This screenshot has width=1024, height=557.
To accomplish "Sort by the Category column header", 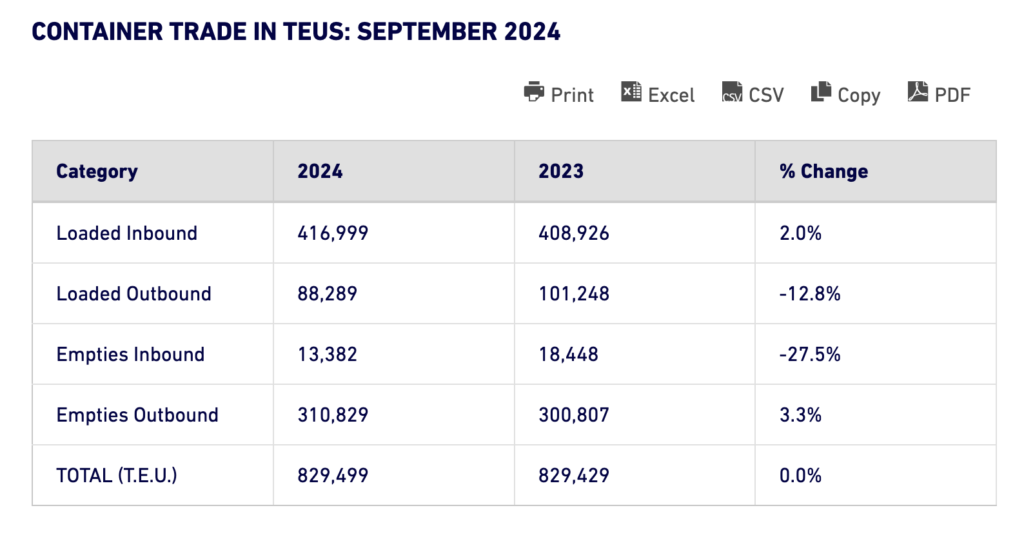I will (x=97, y=171).
